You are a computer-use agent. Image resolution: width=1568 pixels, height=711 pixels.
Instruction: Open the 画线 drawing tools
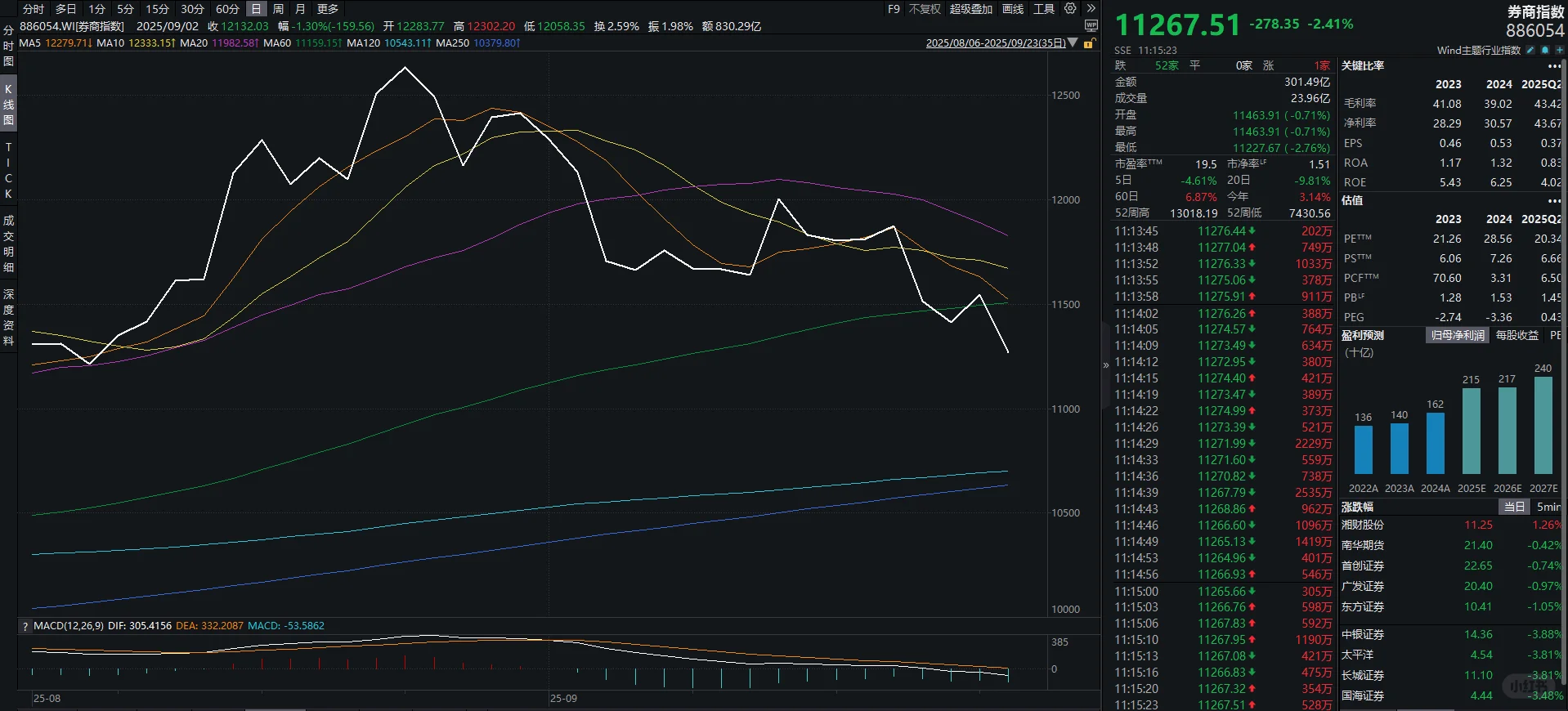(1013, 9)
